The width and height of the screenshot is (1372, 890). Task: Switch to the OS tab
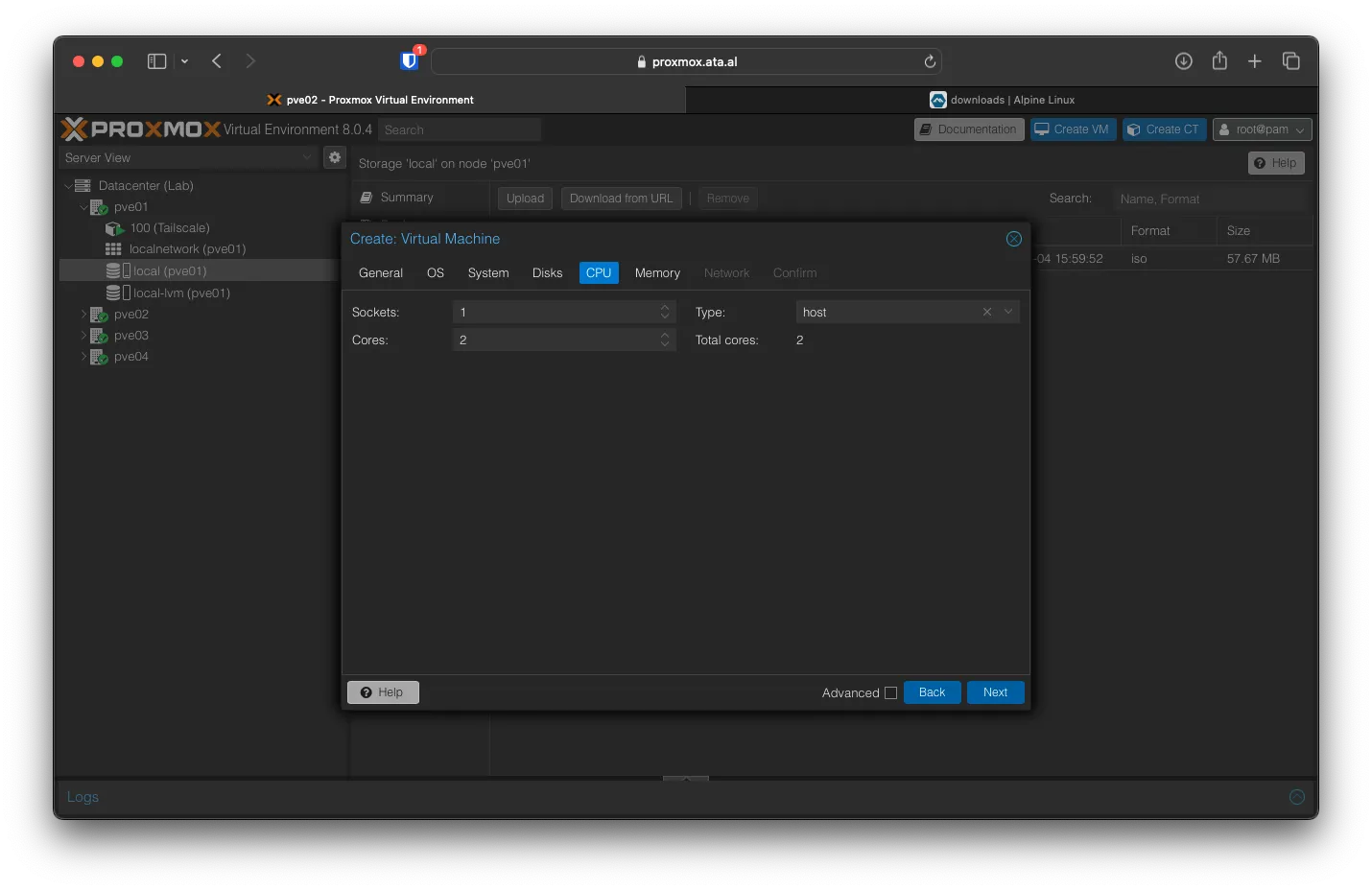coord(436,273)
